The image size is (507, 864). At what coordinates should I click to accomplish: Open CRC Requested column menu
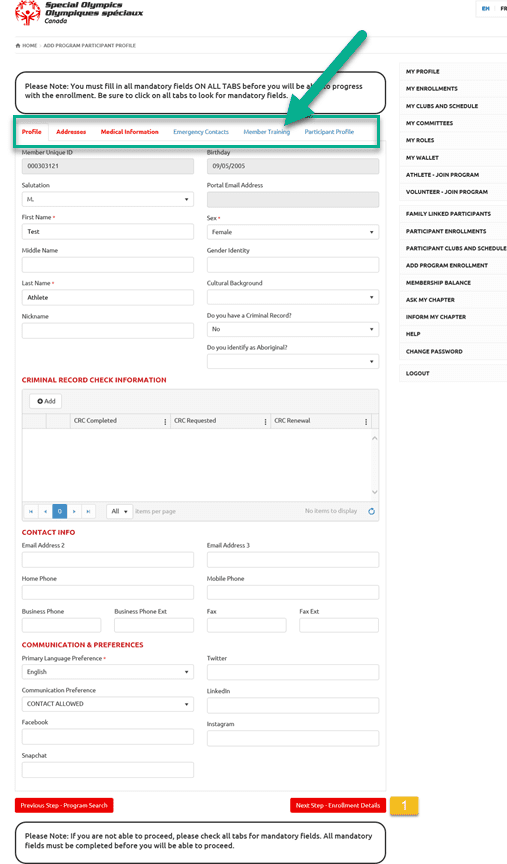tap(265, 421)
